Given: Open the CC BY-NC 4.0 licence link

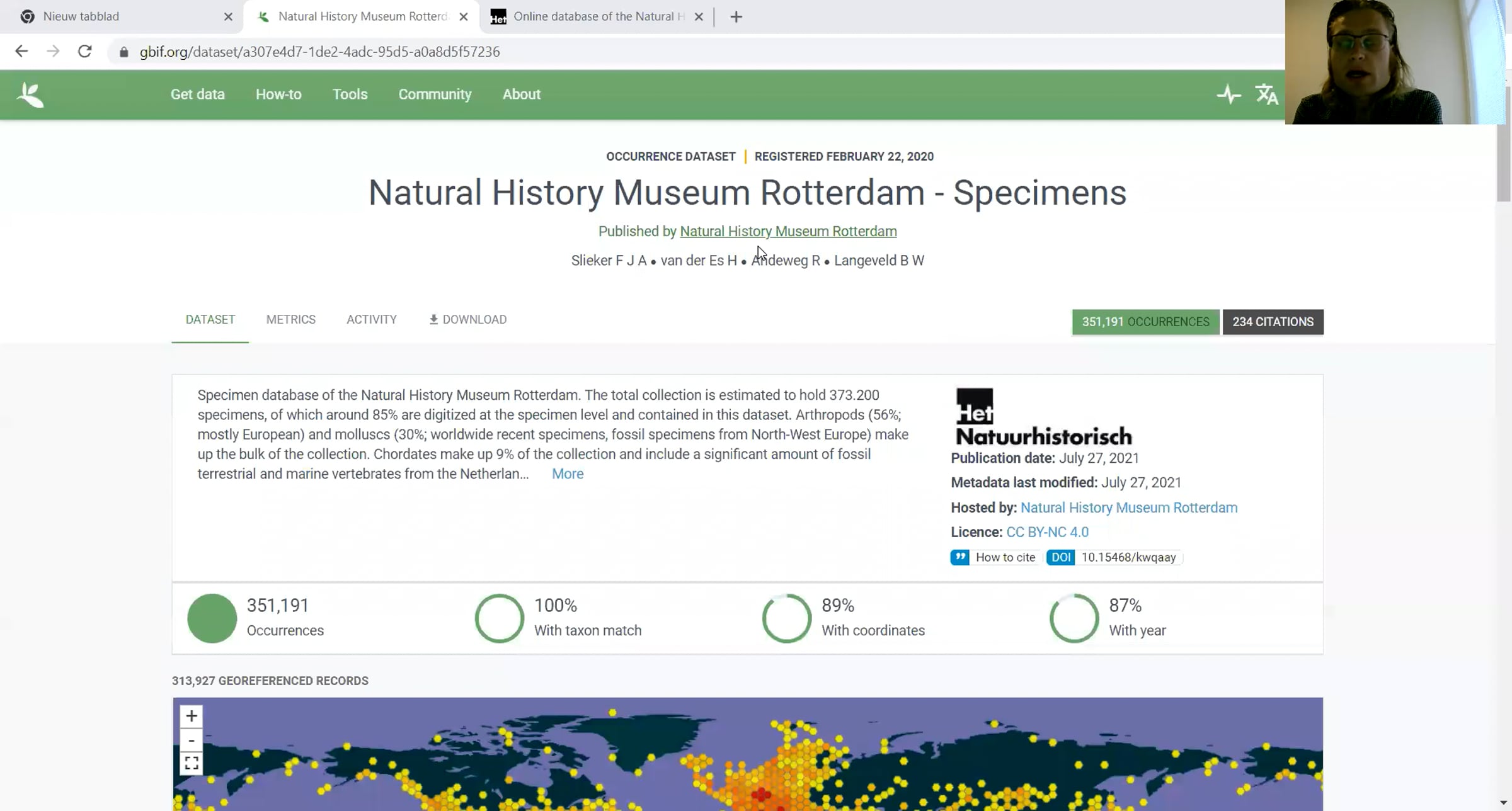Looking at the screenshot, I should (x=1047, y=532).
